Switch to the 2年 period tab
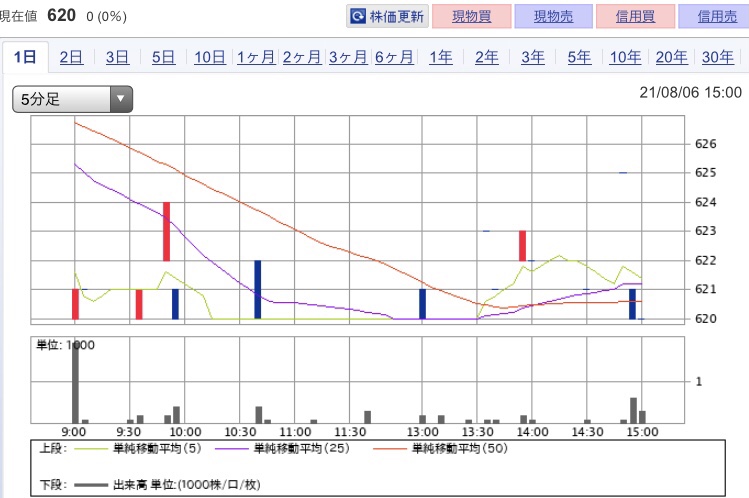Image resolution: width=749 pixels, height=498 pixels. 486,57
